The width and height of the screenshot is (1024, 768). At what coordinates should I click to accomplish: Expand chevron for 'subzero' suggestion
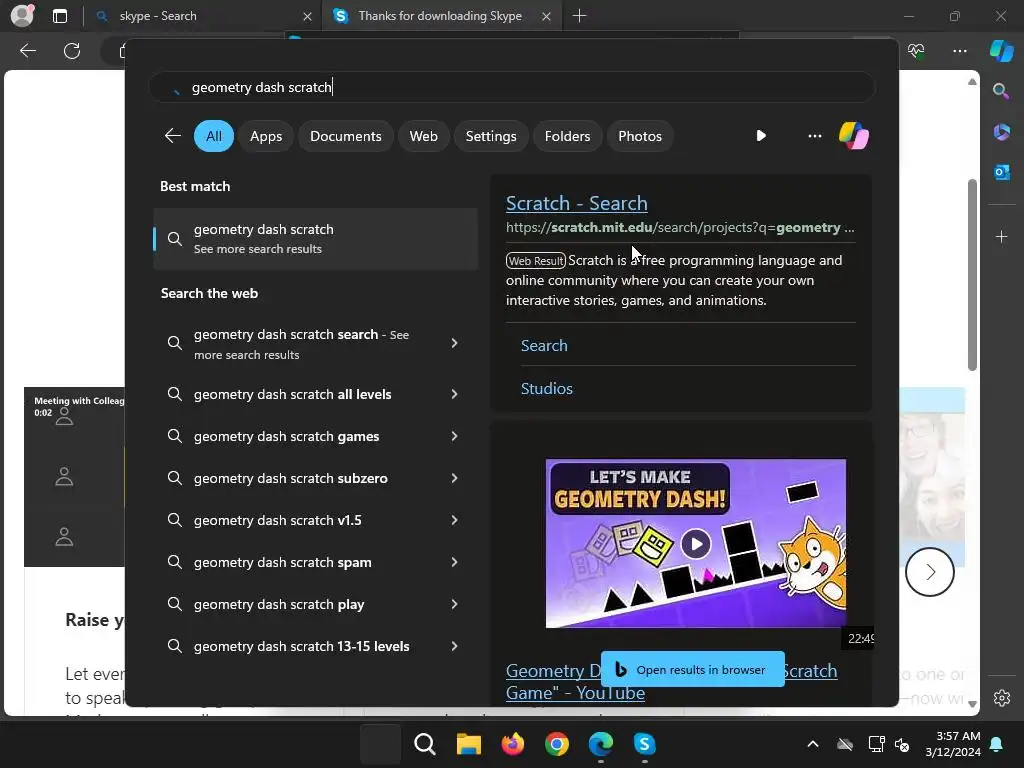tap(455, 478)
